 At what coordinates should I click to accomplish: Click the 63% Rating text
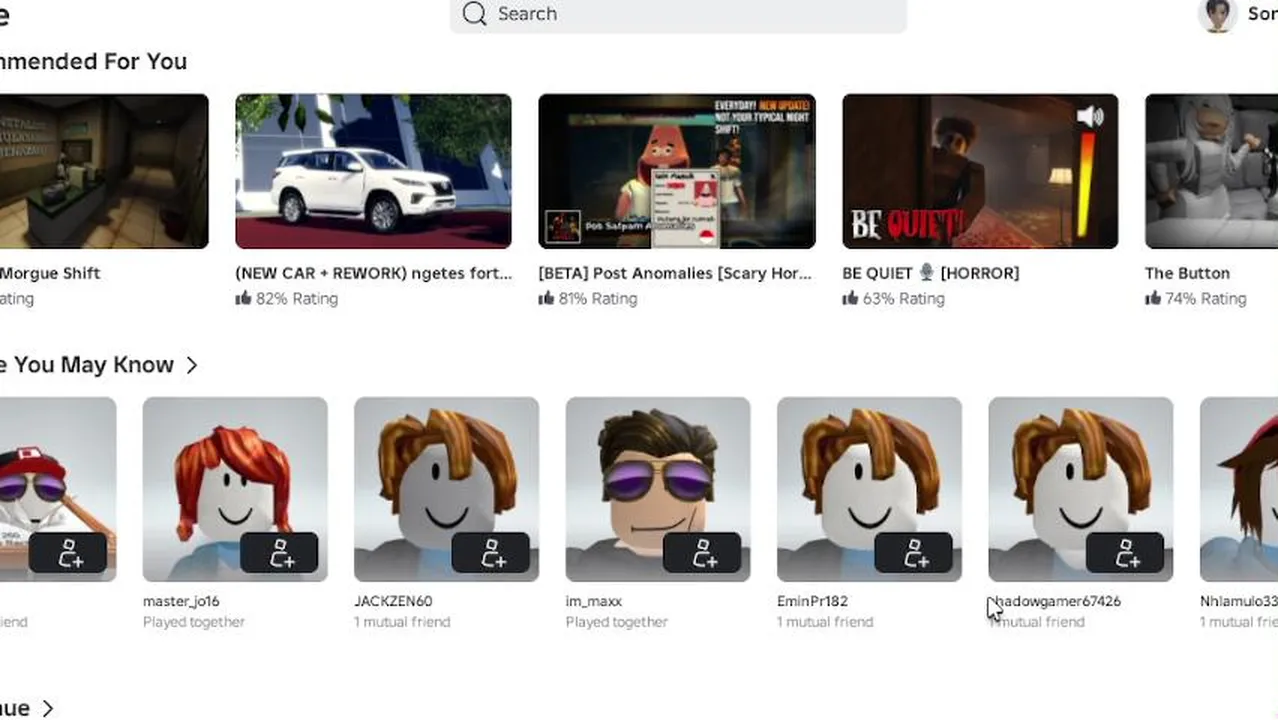point(904,298)
